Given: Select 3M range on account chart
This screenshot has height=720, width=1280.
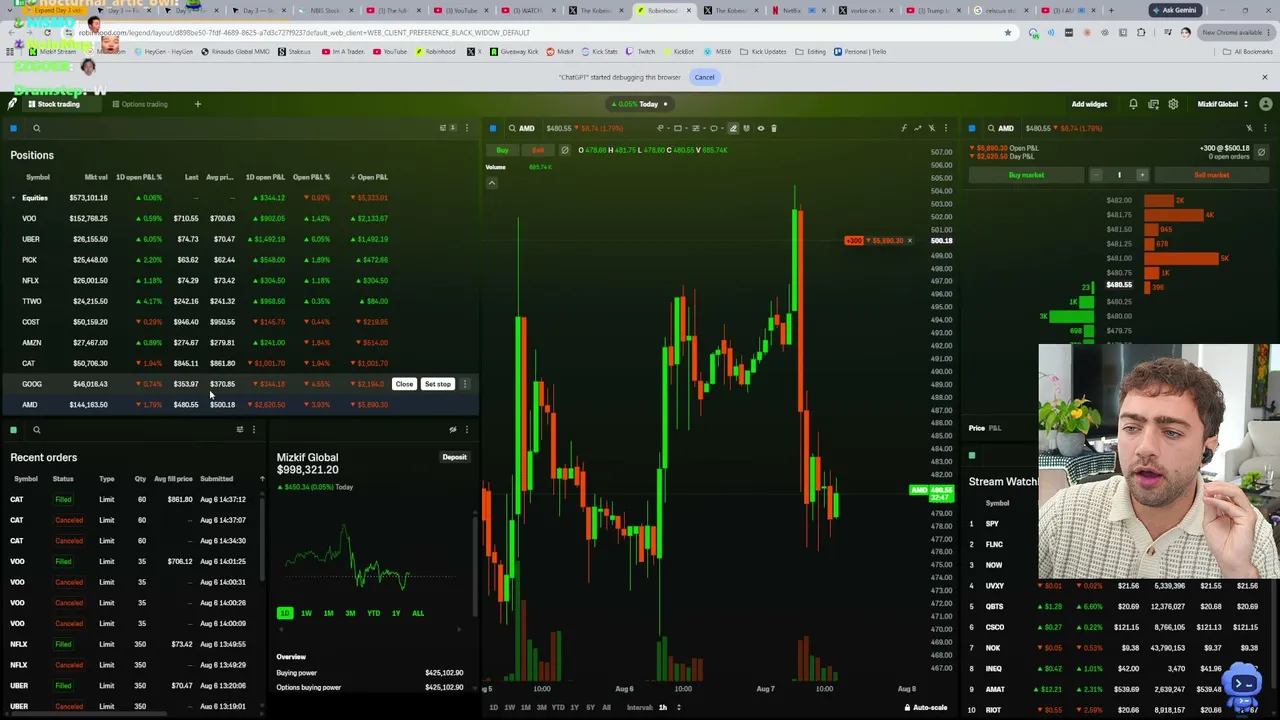Looking at the screenshot, I should 350,613.
